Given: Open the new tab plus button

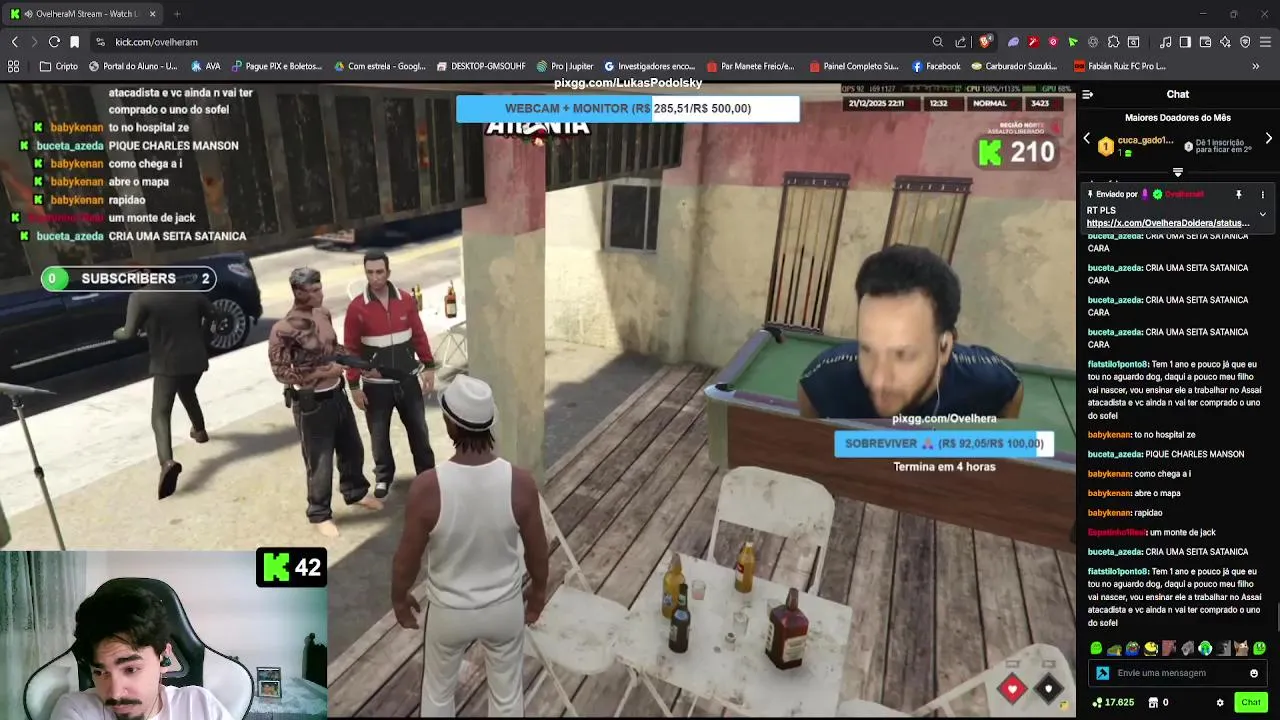Looking at the screenshot, I should (x=177, y=14).
